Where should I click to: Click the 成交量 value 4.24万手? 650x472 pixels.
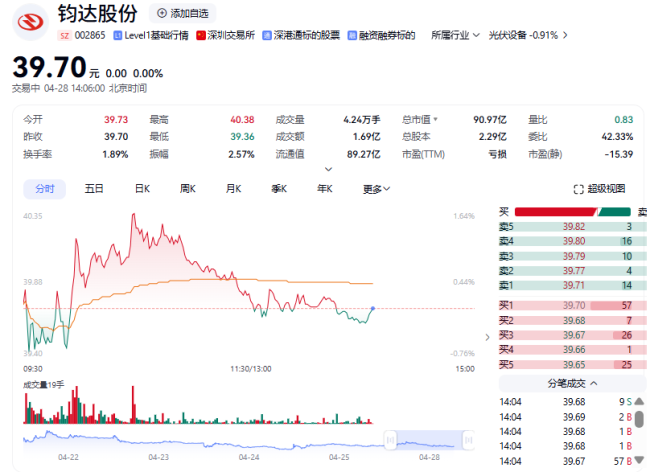pos(361,120)
